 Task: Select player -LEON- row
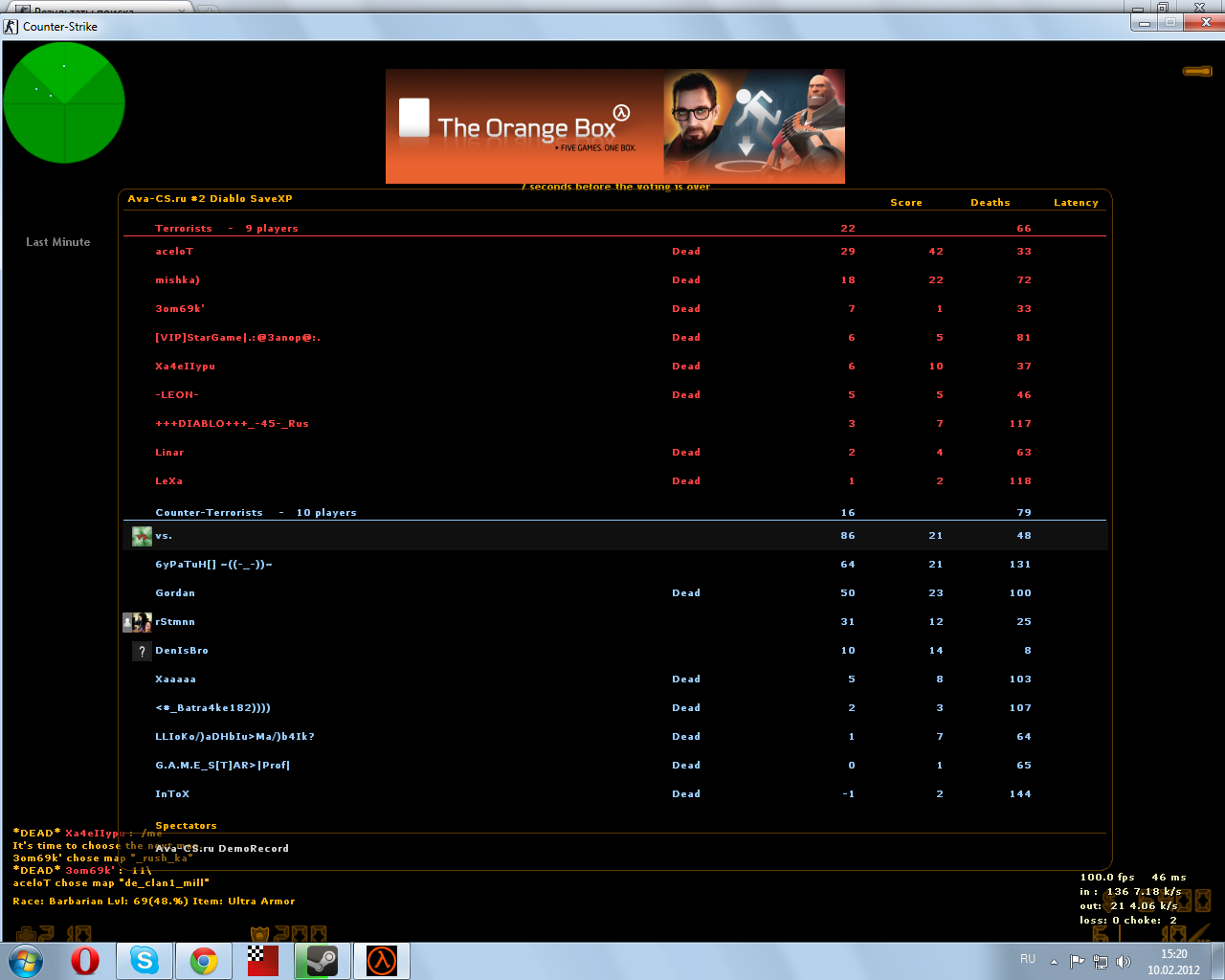pos(614,395)
